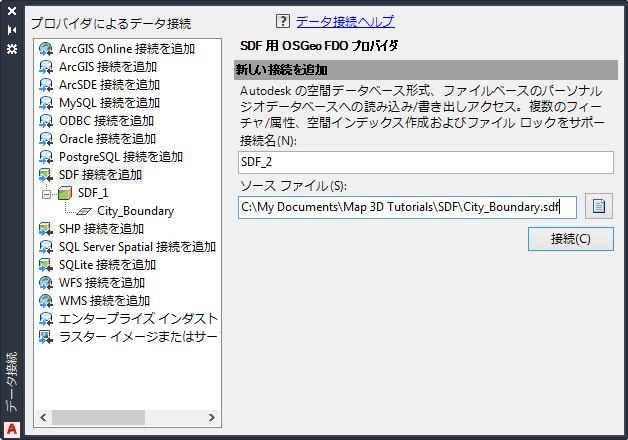Select ラスター イメージまたはサー entry
This screenshot has height=440, width=628.
click(139, 337)
